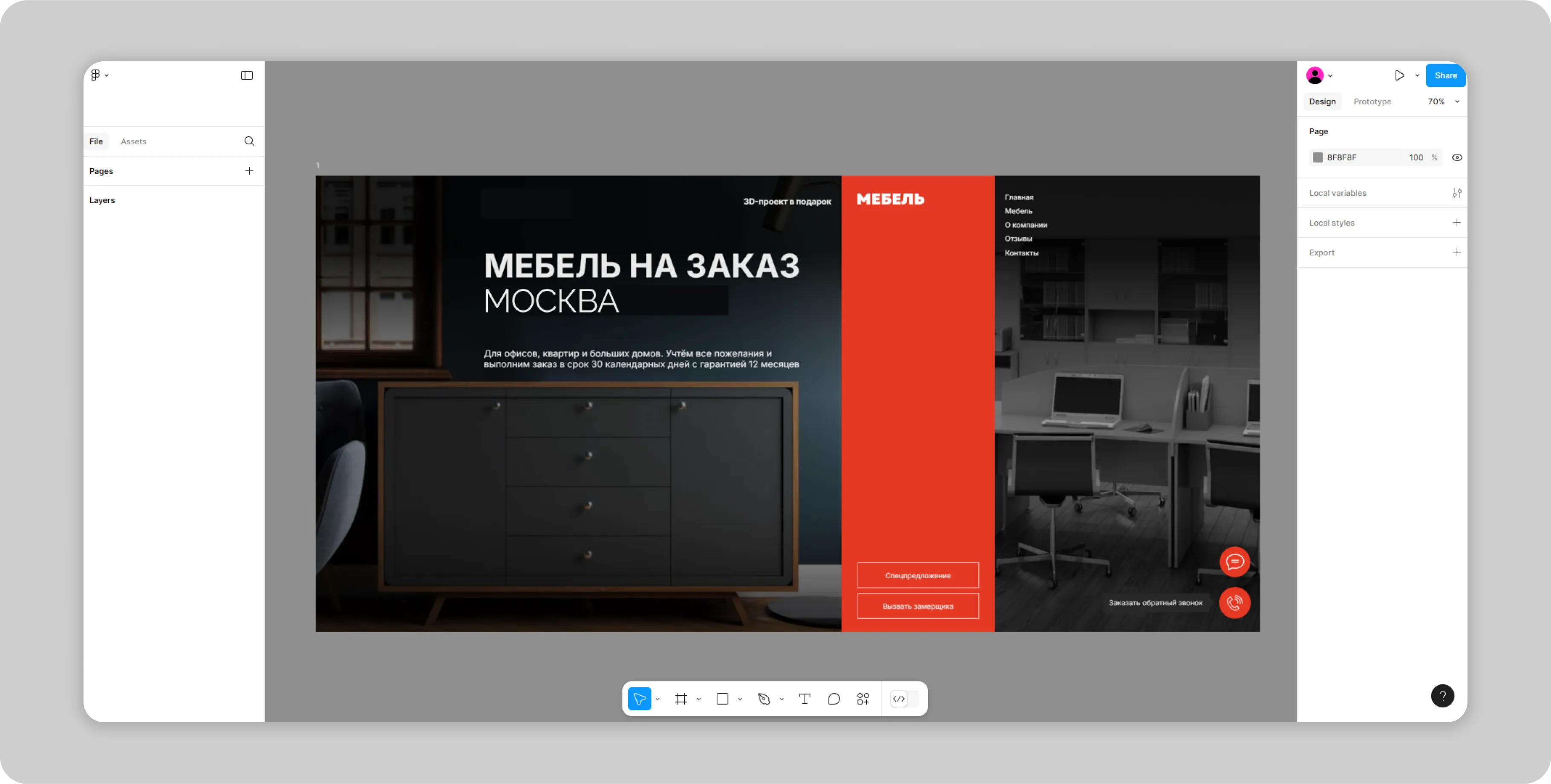
Task: Open Figma main menu dropdown
Action: coord(99,75)
